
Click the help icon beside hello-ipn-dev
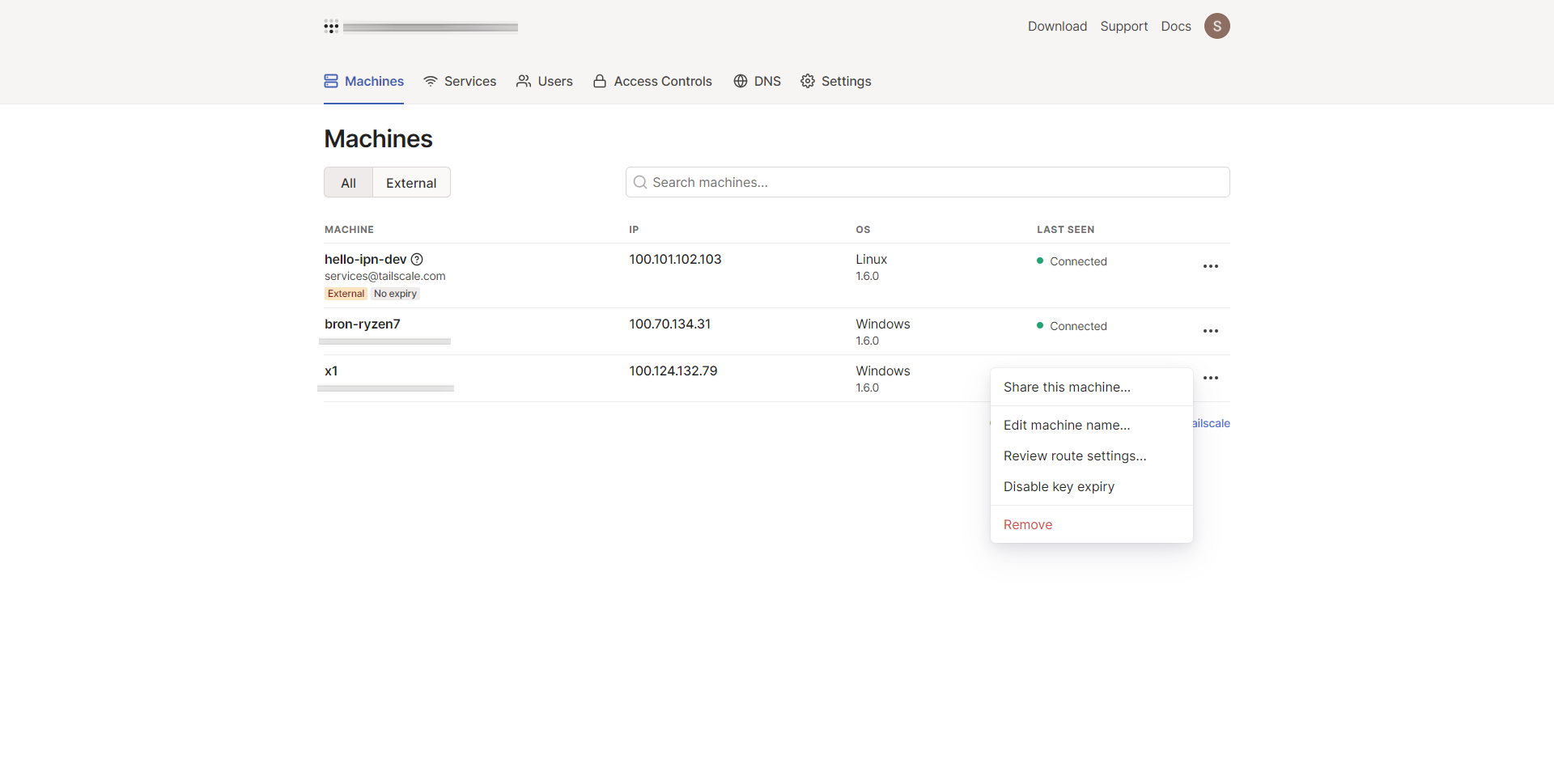coord(417,260)
